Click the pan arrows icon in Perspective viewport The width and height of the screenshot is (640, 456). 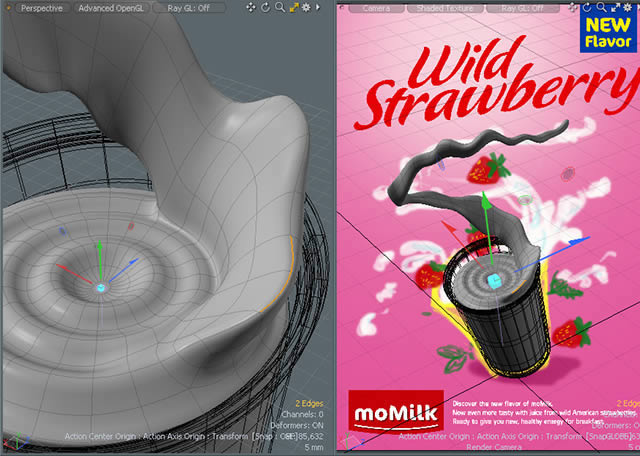(x=251, y=7)
